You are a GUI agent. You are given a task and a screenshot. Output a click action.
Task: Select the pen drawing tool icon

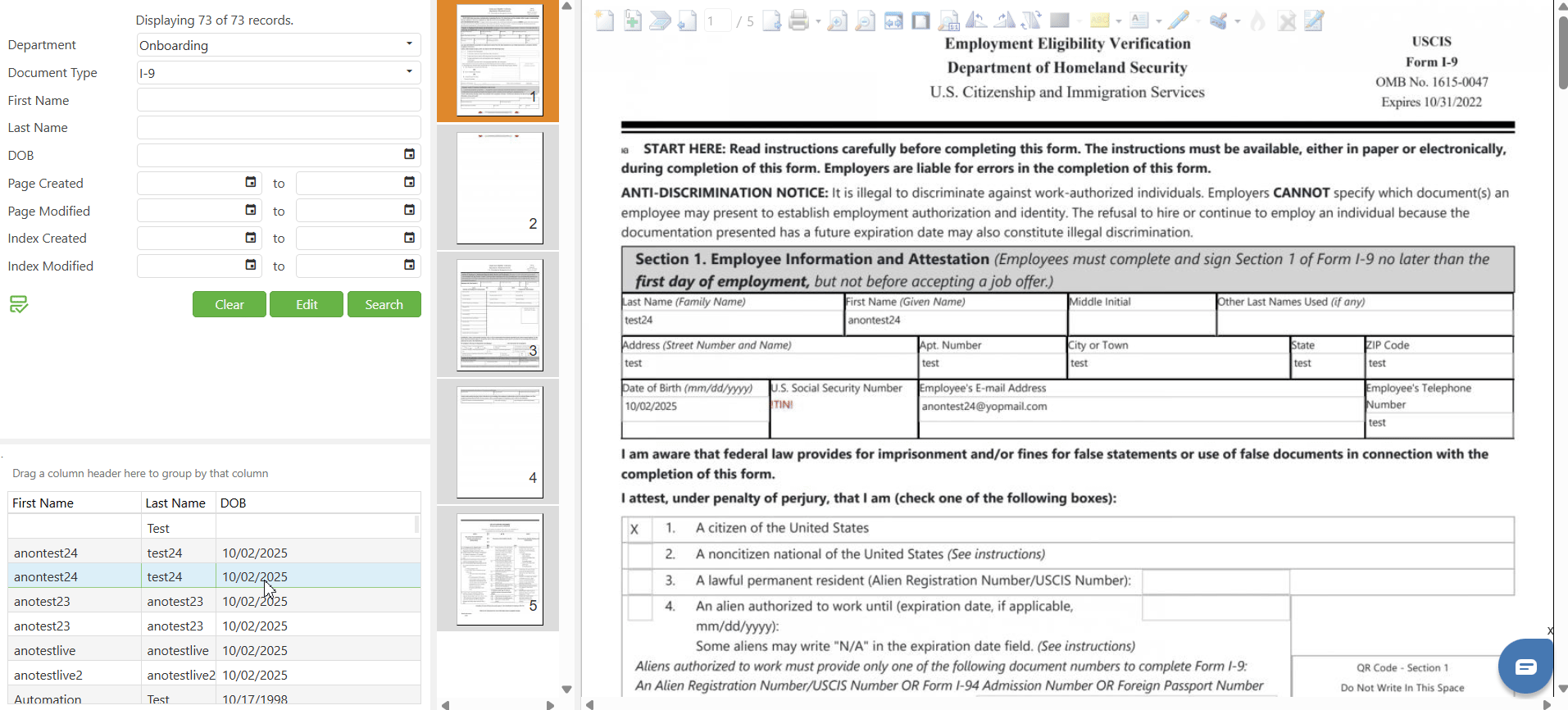pyautogui.click(x=1179, y=21)
